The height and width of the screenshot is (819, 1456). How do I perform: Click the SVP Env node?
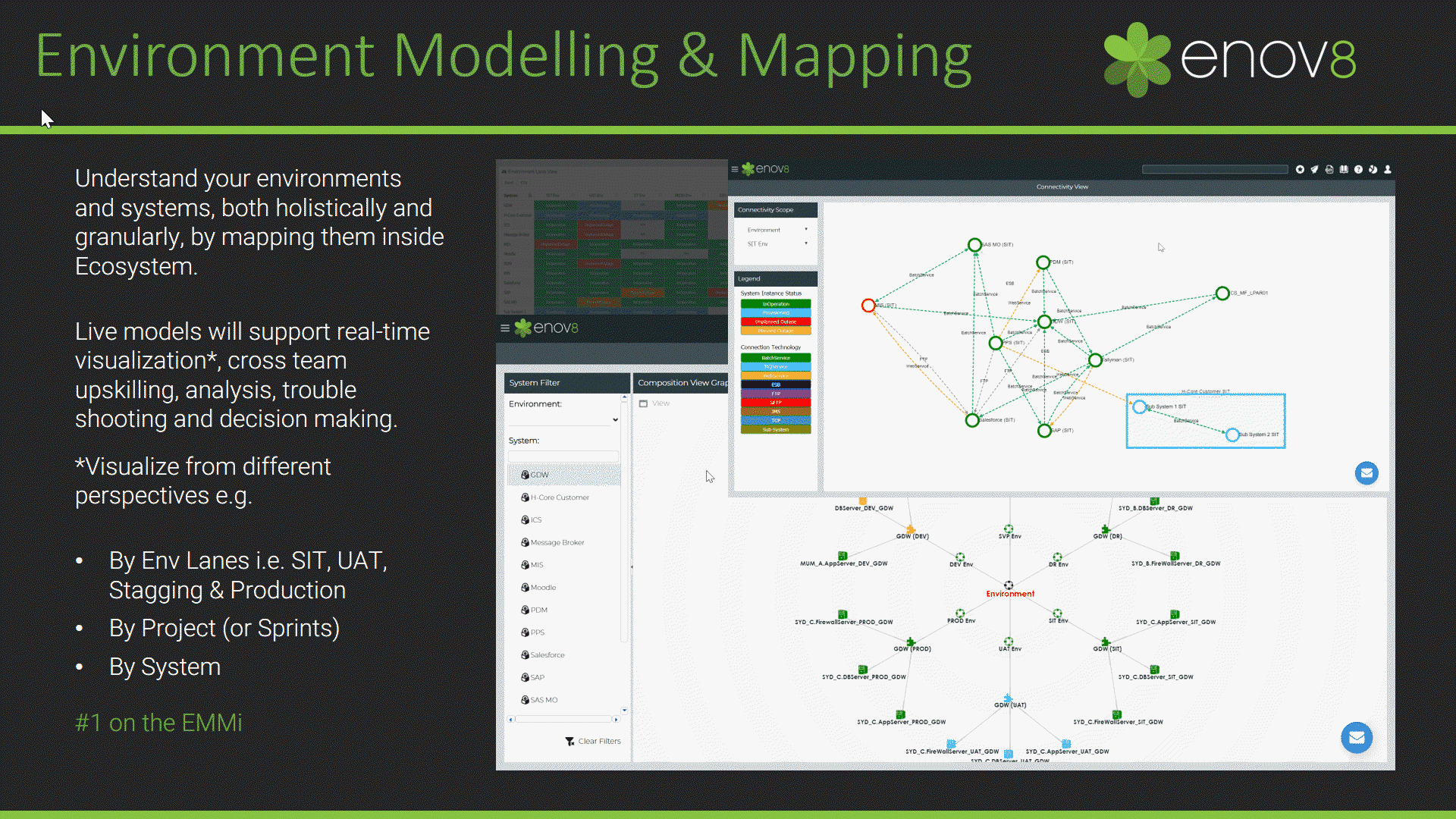(1009, 529)
